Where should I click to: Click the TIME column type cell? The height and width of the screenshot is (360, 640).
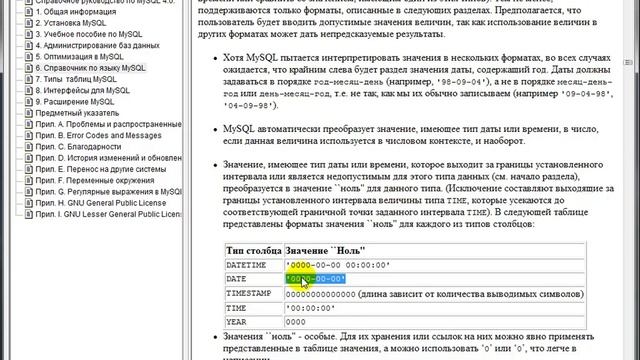coord(254,308)
